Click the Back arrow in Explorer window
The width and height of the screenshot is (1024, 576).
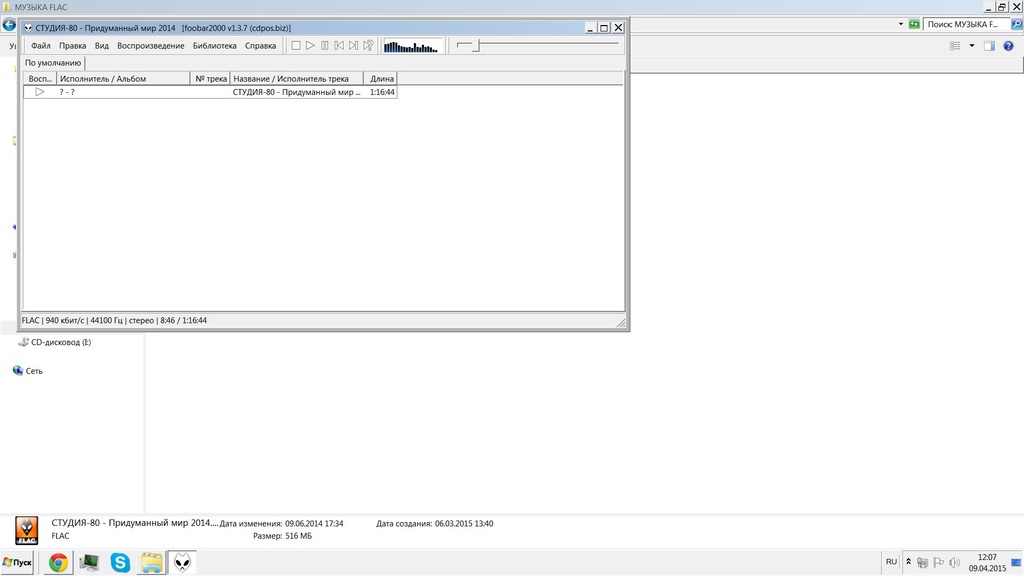9,25
